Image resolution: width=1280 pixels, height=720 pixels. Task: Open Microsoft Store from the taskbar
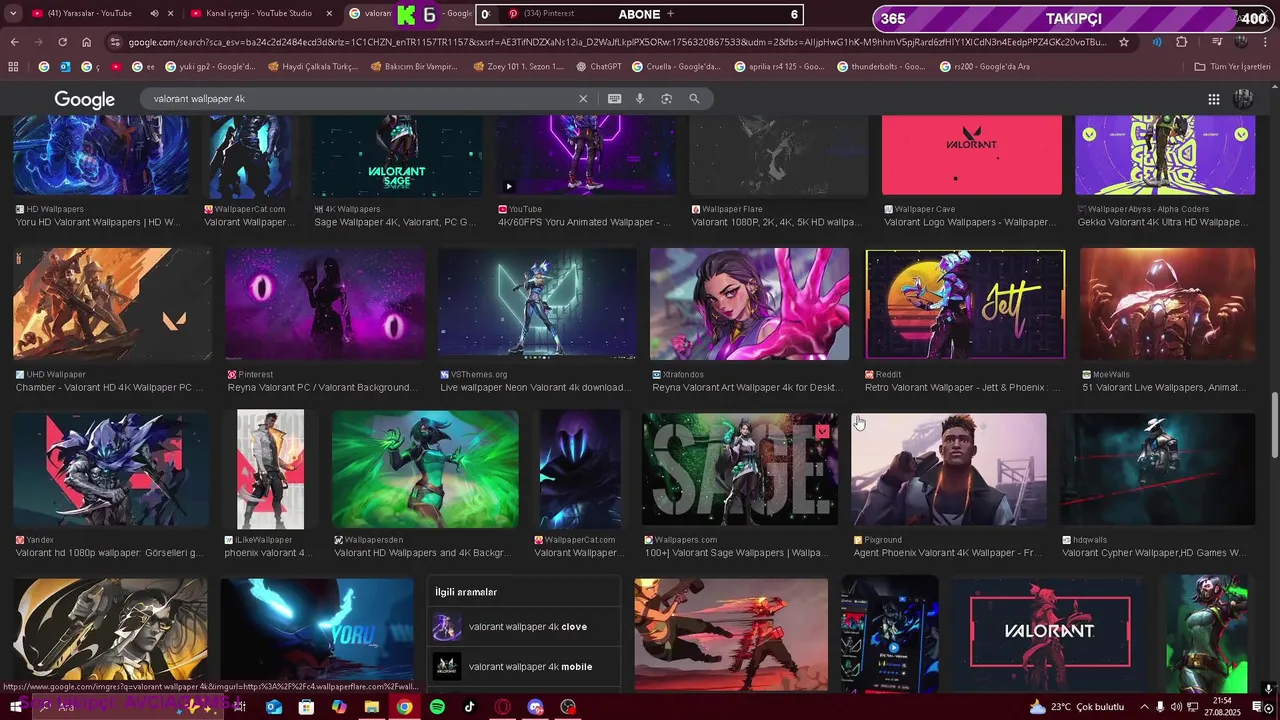pyautogui.click(x=306, y=707)
